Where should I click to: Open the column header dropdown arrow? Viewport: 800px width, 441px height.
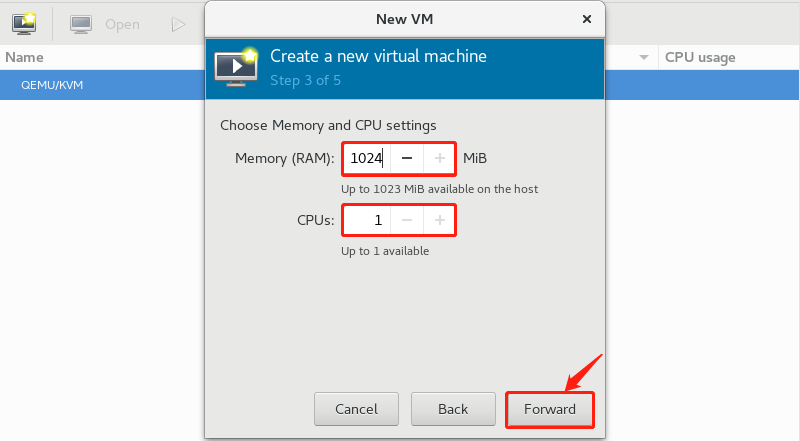click(642, 58)
